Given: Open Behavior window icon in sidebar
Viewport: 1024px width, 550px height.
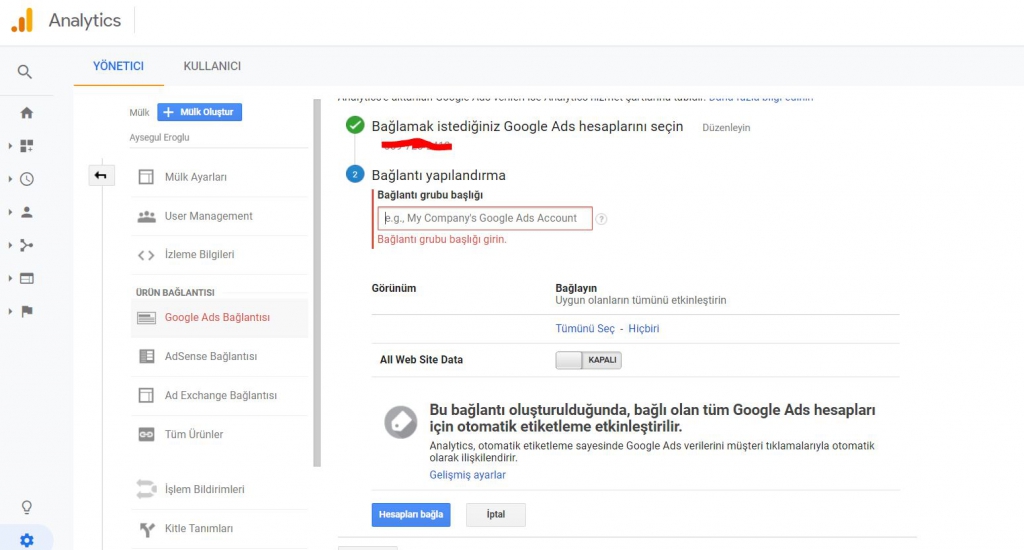Looking at the screenshot, I should coord(26,278).
